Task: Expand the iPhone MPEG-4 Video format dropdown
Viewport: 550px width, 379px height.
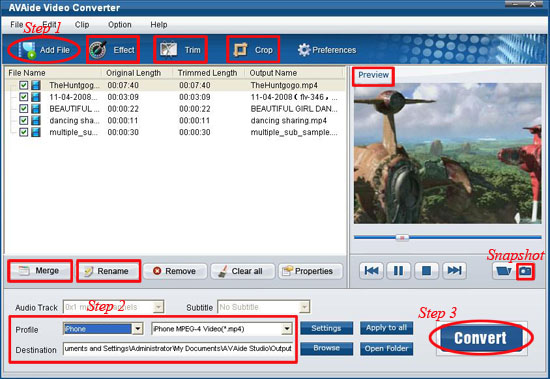Action: (287, 329)
